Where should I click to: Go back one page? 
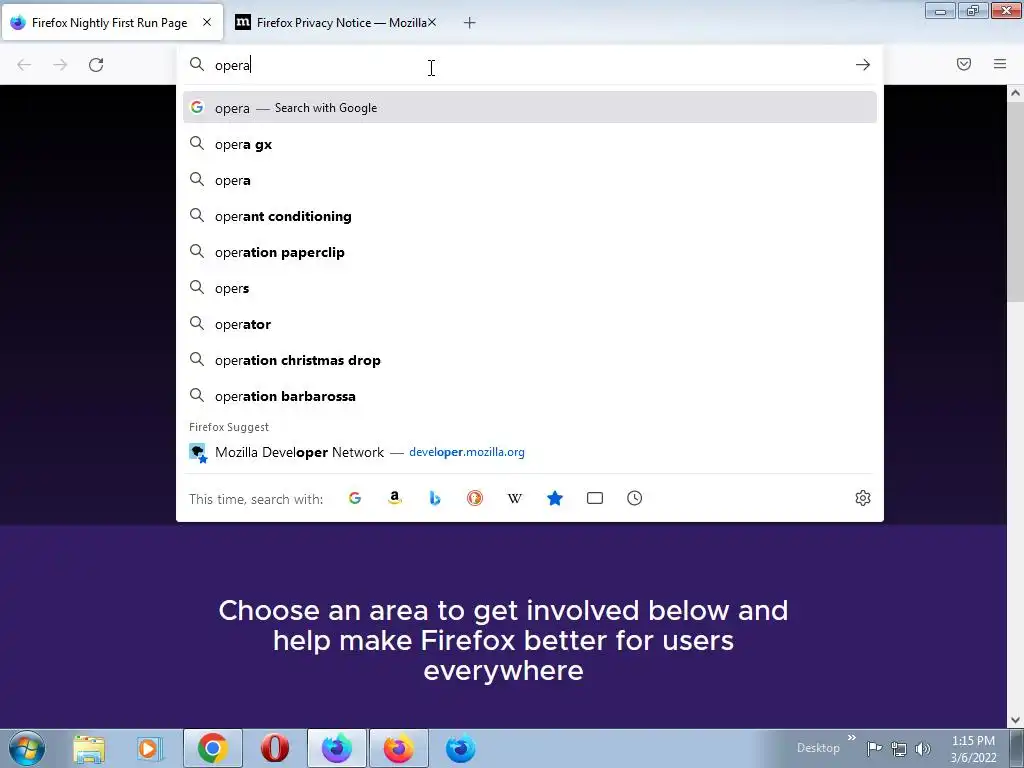tap(24, 65)
